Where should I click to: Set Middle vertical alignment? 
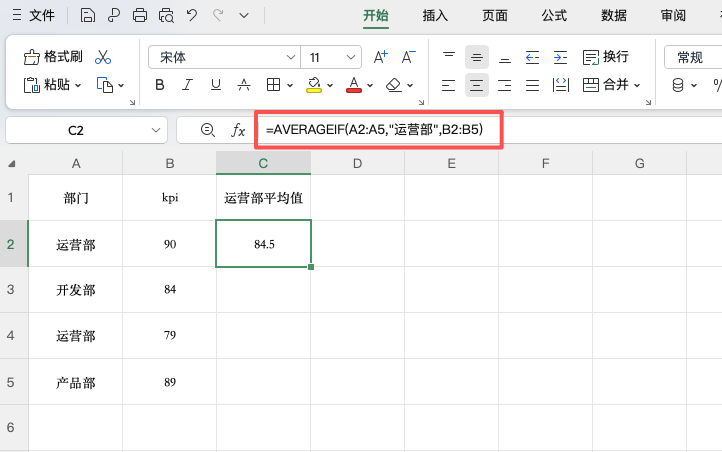(477, 57)
